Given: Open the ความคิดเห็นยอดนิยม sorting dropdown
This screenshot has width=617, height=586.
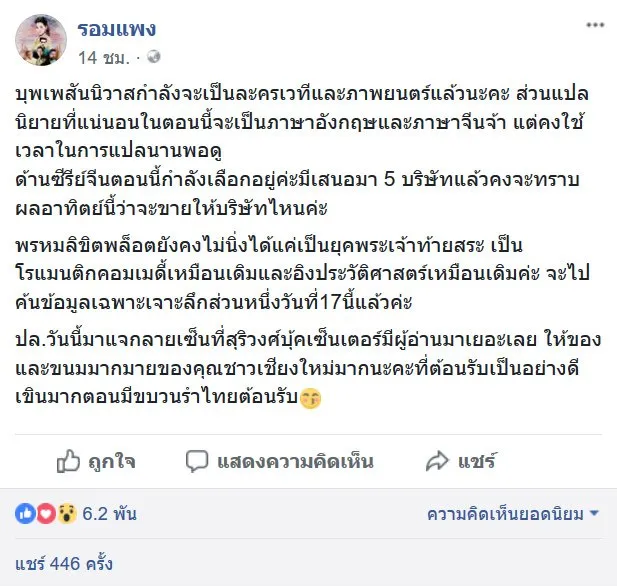Looking at the screenshot, I should pyautogui.click(x=505, y=515).
